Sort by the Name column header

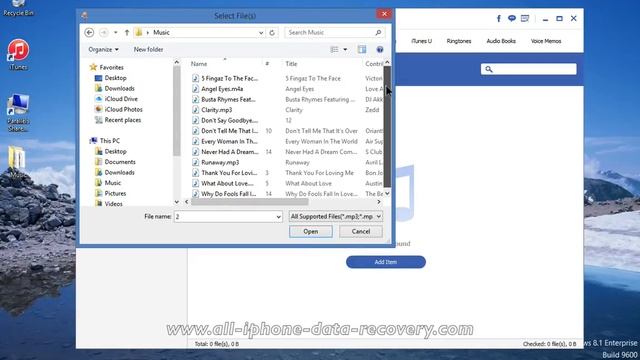point(199,64)
